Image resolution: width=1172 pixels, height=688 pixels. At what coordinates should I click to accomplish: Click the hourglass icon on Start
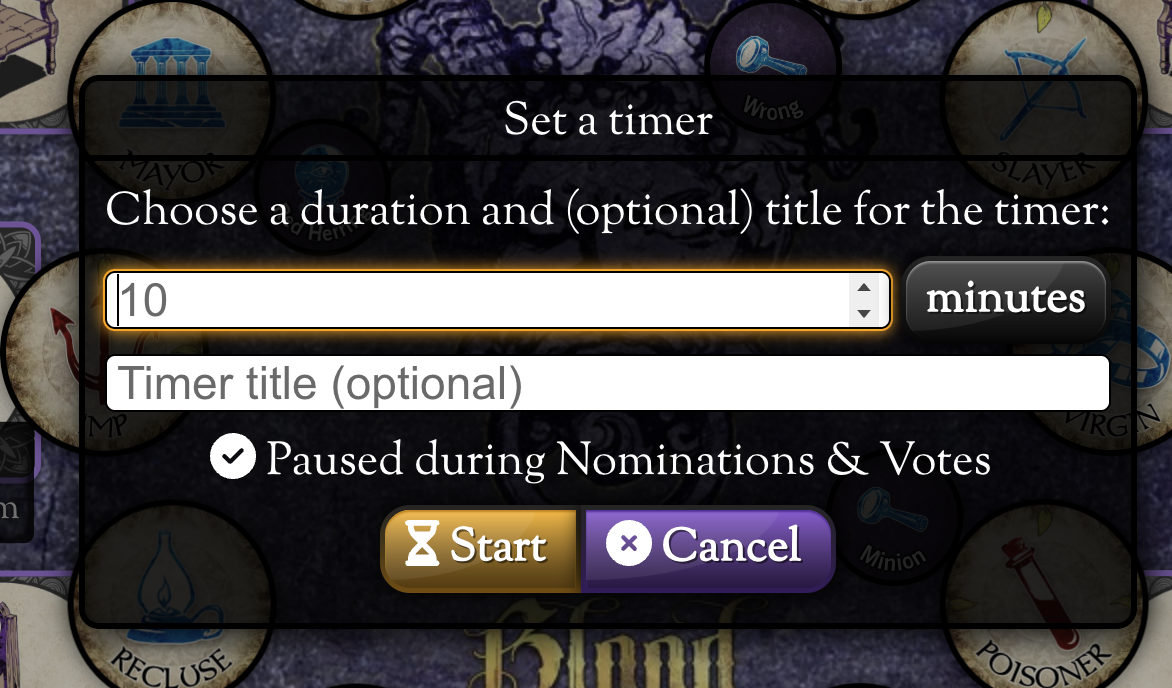(422, 547)
